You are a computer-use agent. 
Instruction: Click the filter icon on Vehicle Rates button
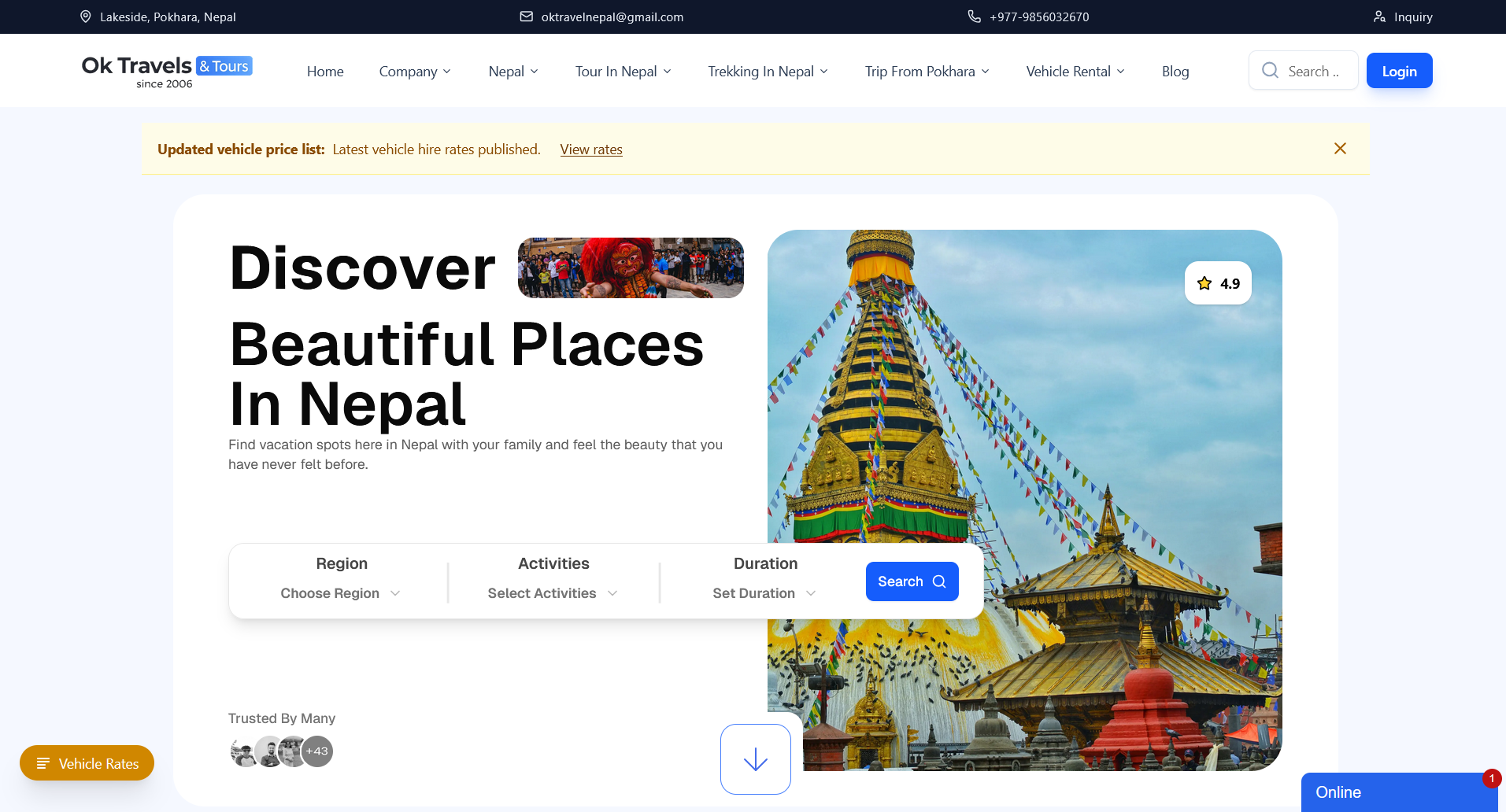click(43, 763)
